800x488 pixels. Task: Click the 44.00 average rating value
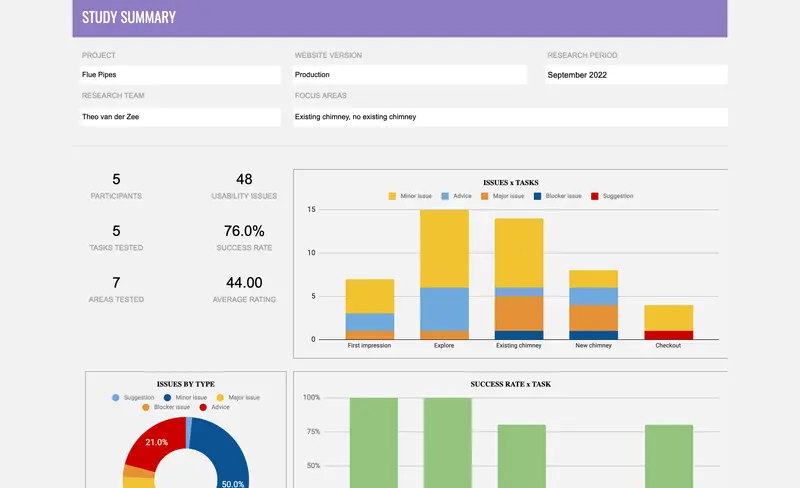pyautogui.click(x=244, y=283)
